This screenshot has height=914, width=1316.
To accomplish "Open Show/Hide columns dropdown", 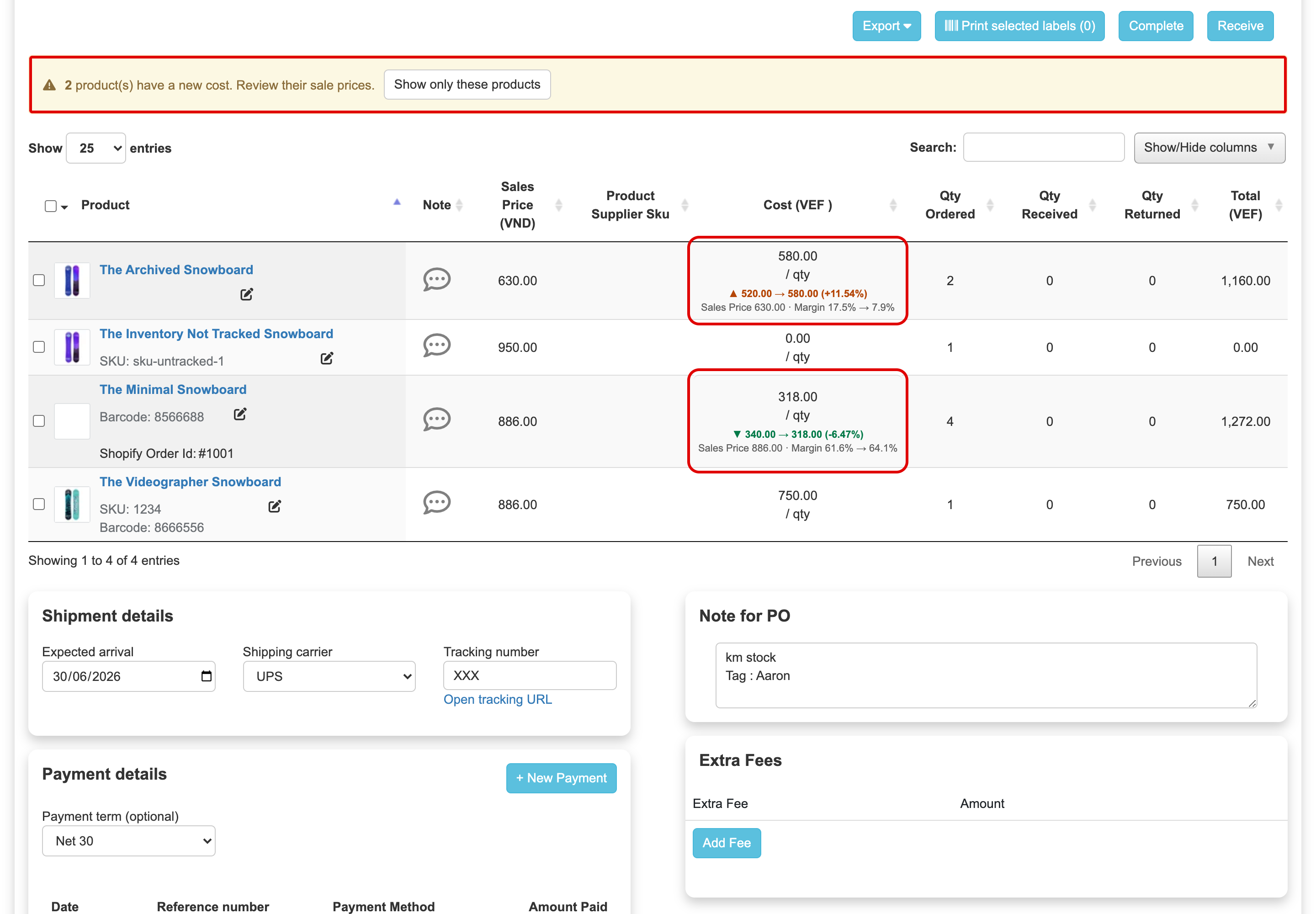I will (1209, 148).
